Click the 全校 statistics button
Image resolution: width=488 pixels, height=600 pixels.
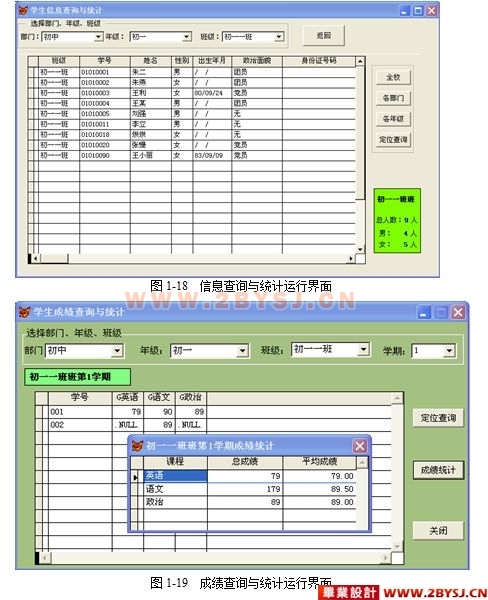pos(393,77)
